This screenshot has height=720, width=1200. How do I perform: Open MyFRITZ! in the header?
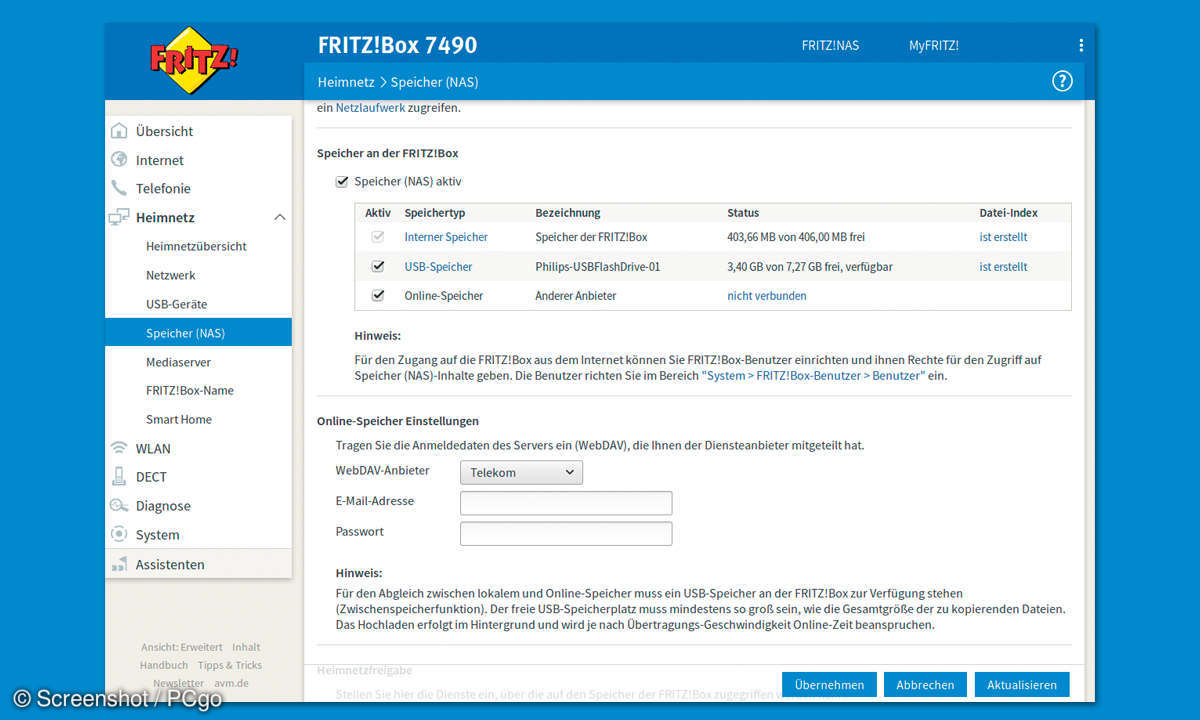click(934, 45)
